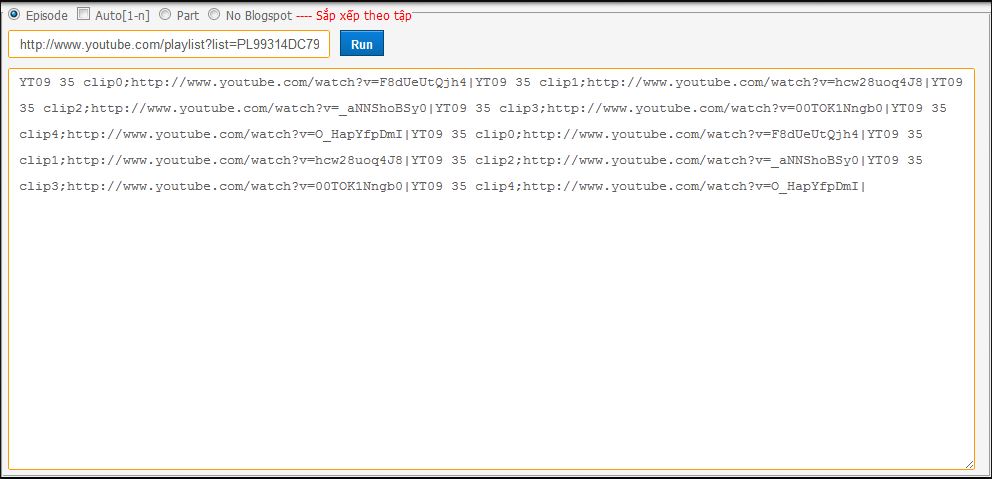The width and height of the screenshot is (992, 479).
Task: Click the blue Run button
Action: pos(362,44)
